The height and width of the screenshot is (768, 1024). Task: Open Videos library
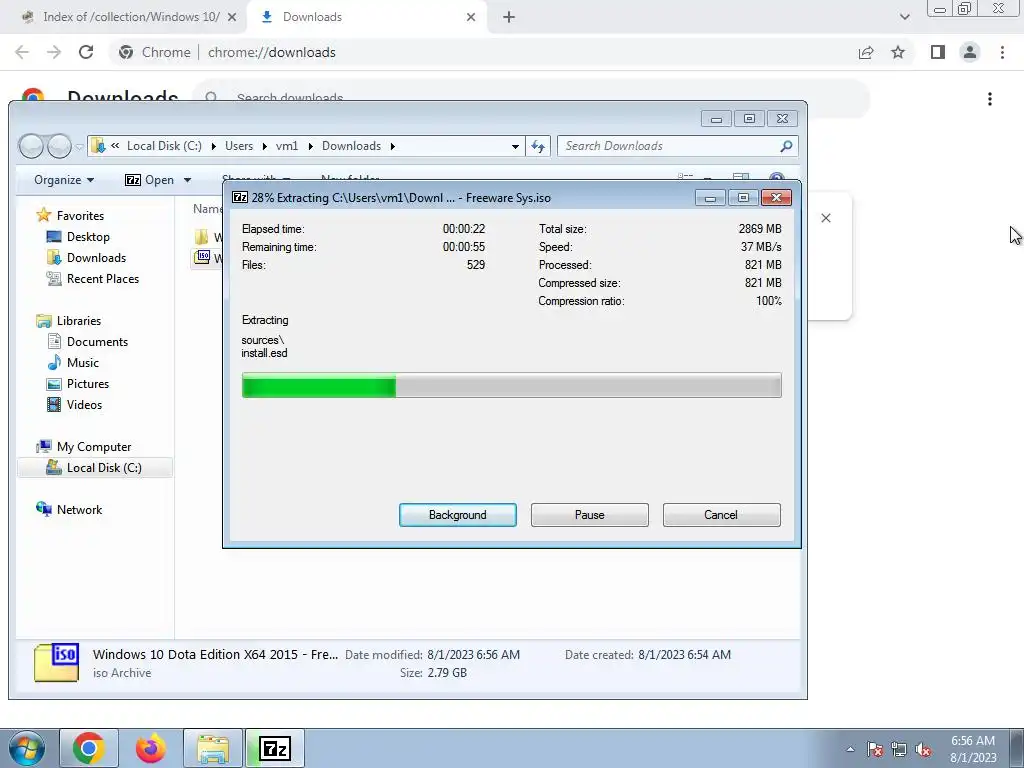coord(84,404)
